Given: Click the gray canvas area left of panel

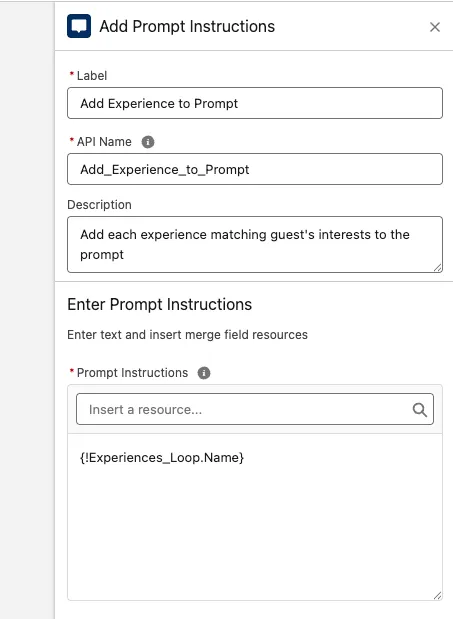Looking at the screenshot, I should 27,310.
